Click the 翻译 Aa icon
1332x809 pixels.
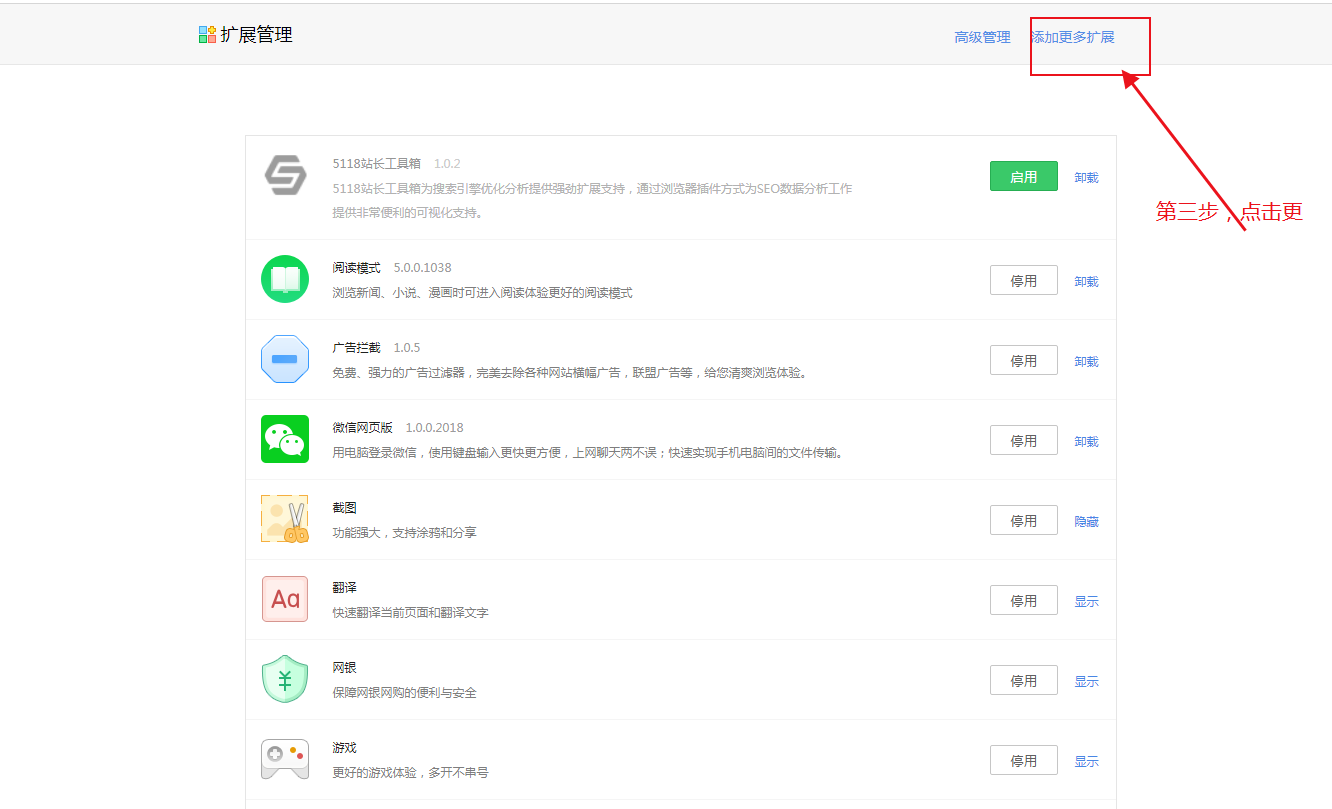[x=285, y=599]
